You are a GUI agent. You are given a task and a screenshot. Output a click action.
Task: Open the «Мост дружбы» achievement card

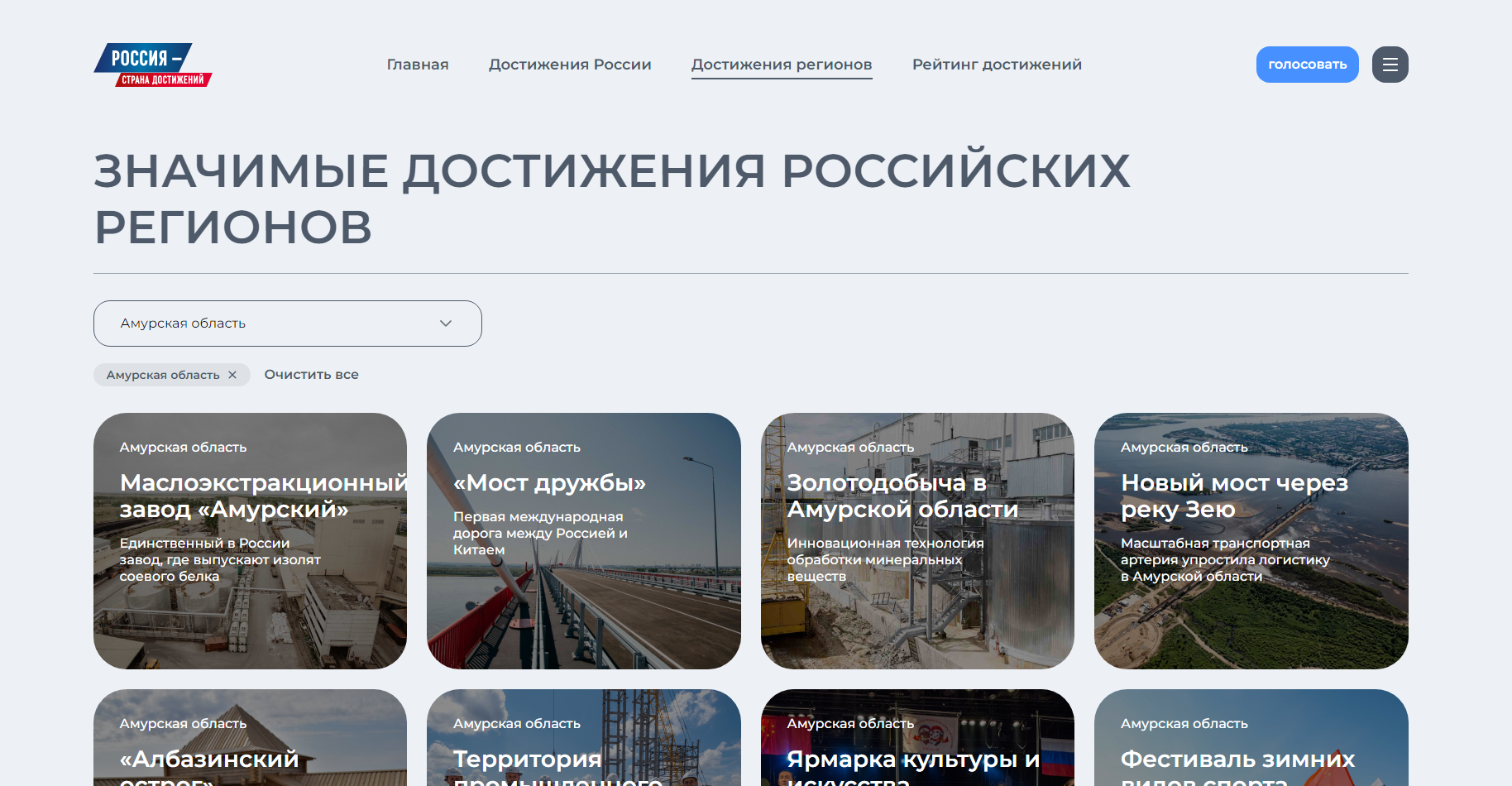[584, 540]
